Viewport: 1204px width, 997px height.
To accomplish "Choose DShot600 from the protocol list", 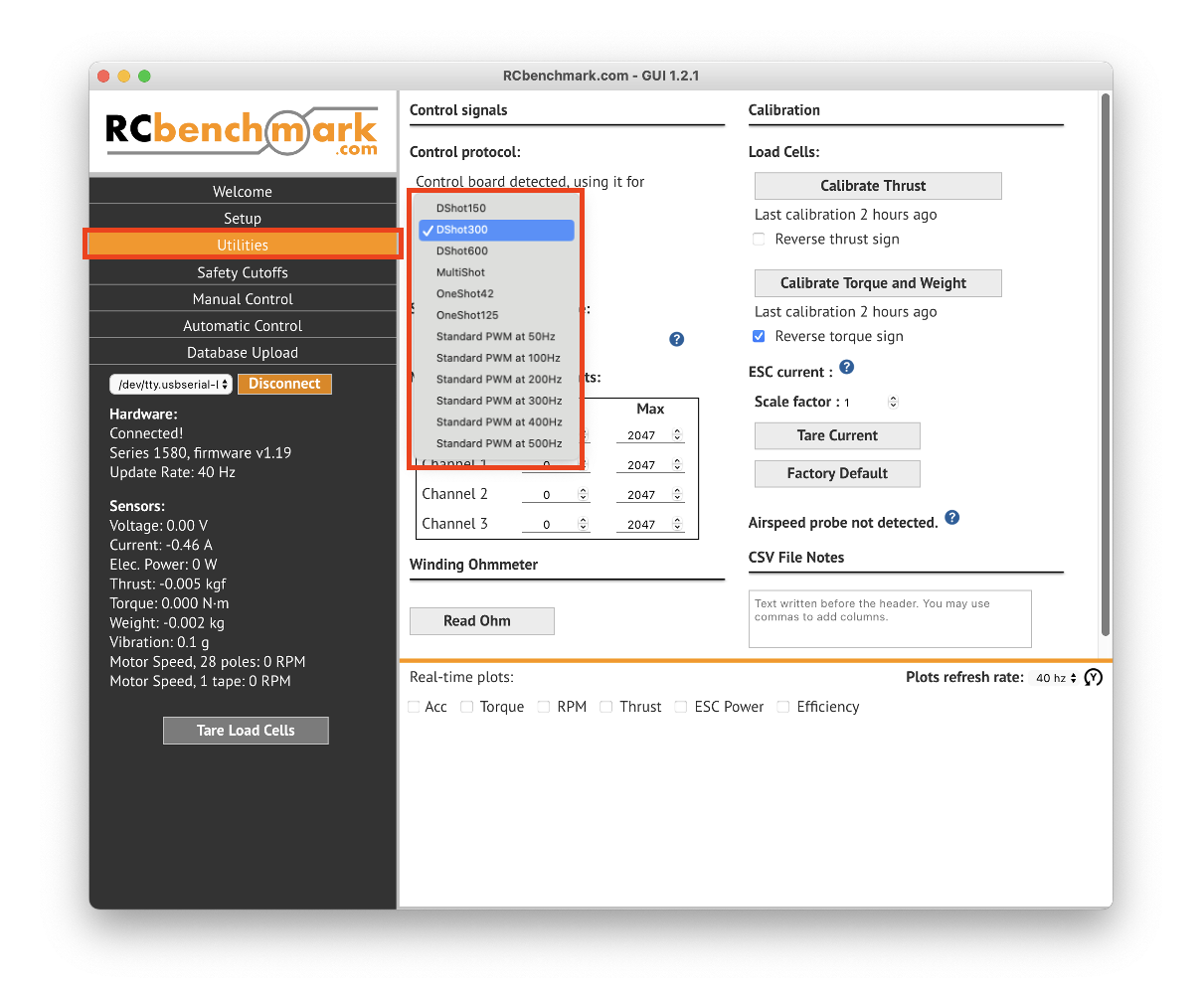I will point(462,251).
